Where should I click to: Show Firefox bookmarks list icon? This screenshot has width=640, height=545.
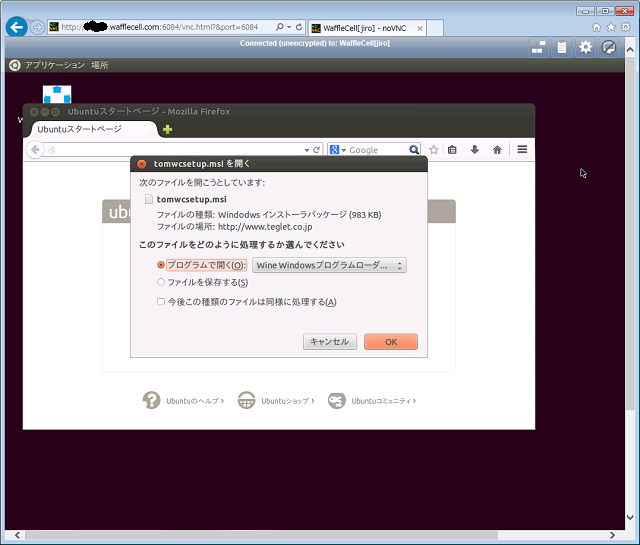pyautogui.click(x=452, y=150)
